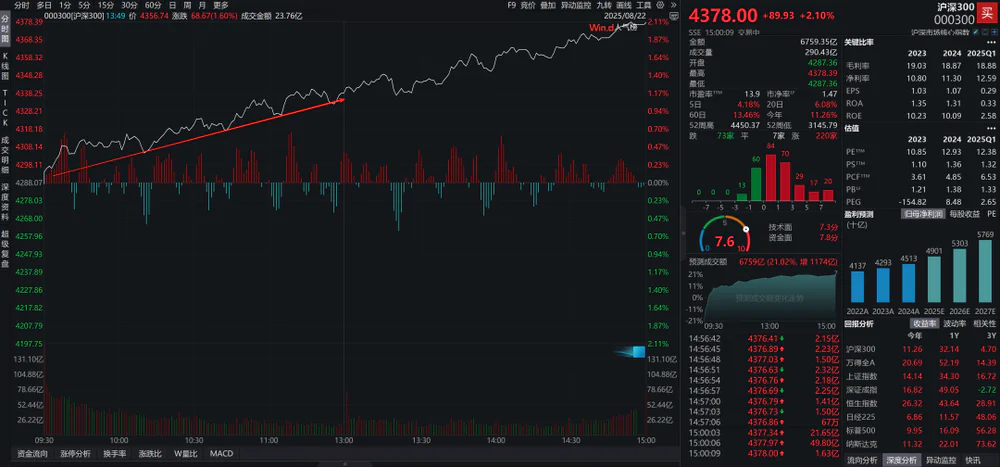Click the plus add icon under buy button
The image size is (1000, 467).
click(994, 32)
